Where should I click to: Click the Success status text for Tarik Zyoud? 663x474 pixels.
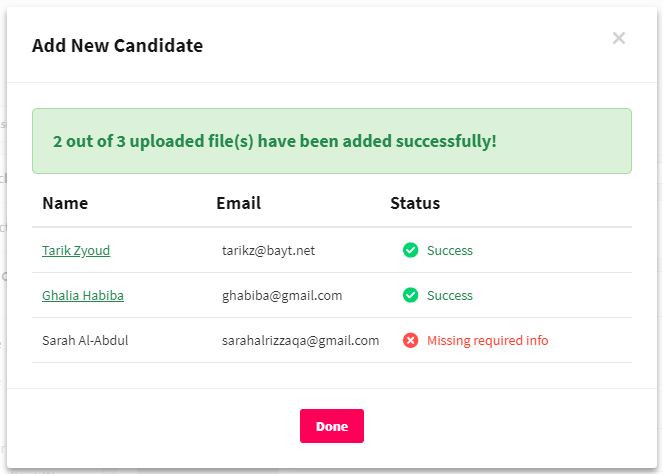pos(450,250)
